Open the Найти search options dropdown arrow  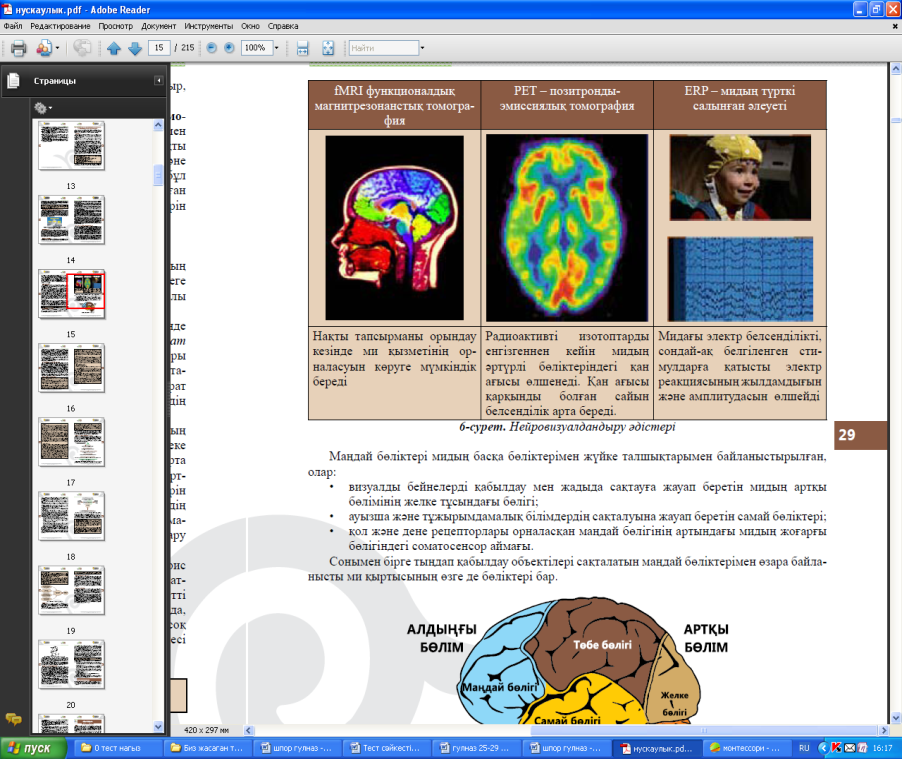422,48
